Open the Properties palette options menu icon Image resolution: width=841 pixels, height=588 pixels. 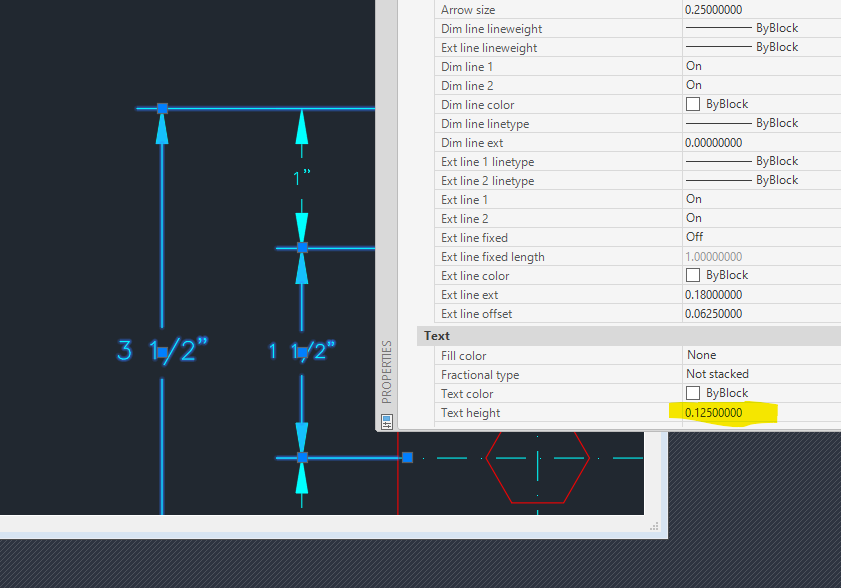[387, 422]
